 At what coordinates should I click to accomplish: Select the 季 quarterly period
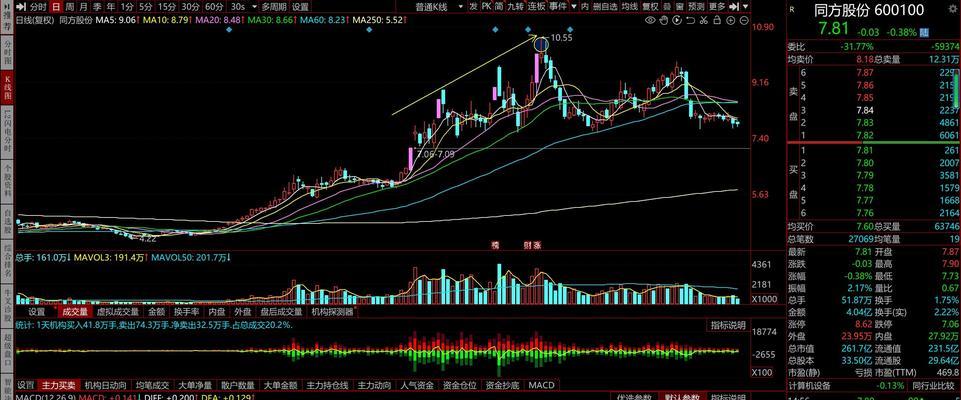(97, 7)
